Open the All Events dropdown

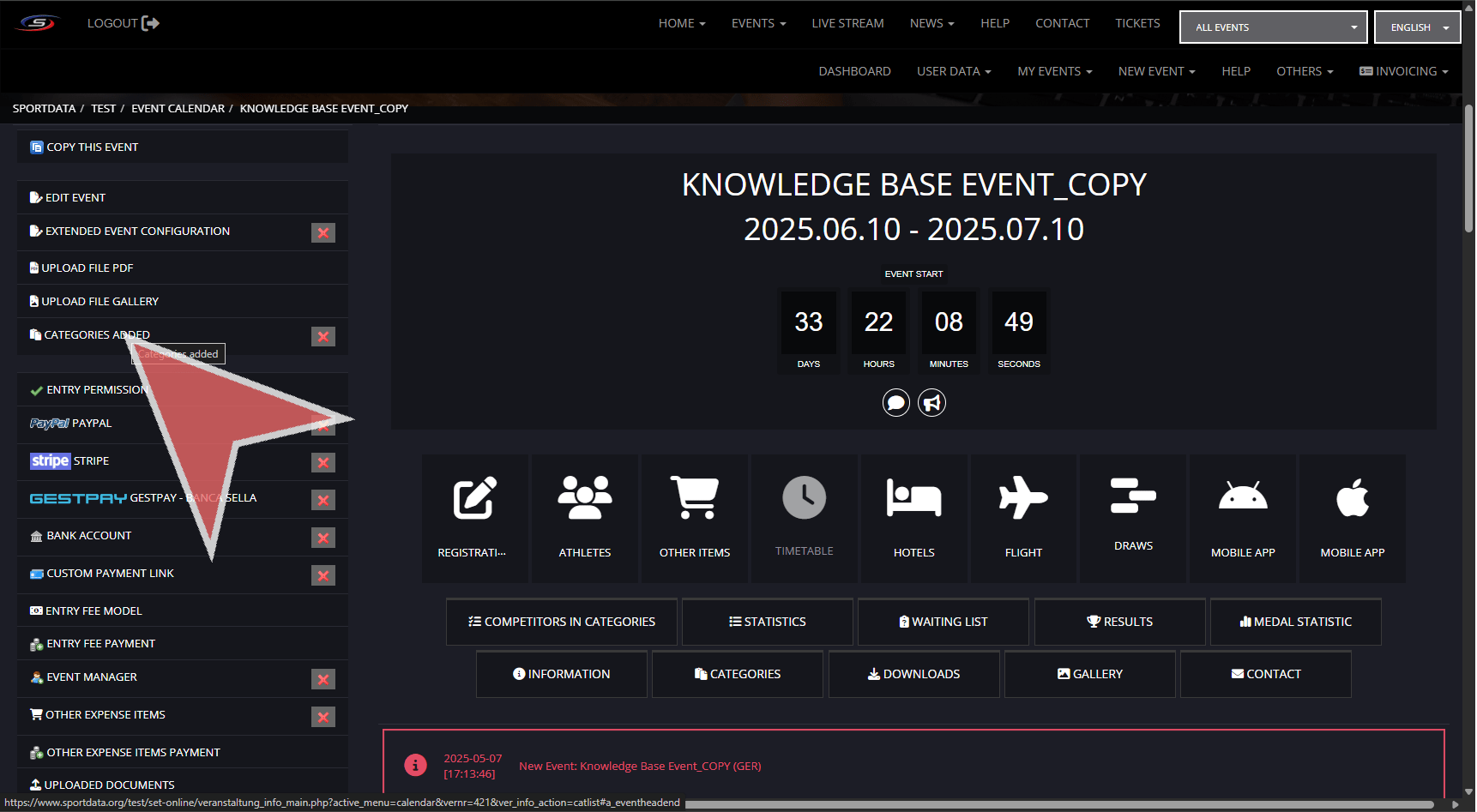coord(1273,27)
